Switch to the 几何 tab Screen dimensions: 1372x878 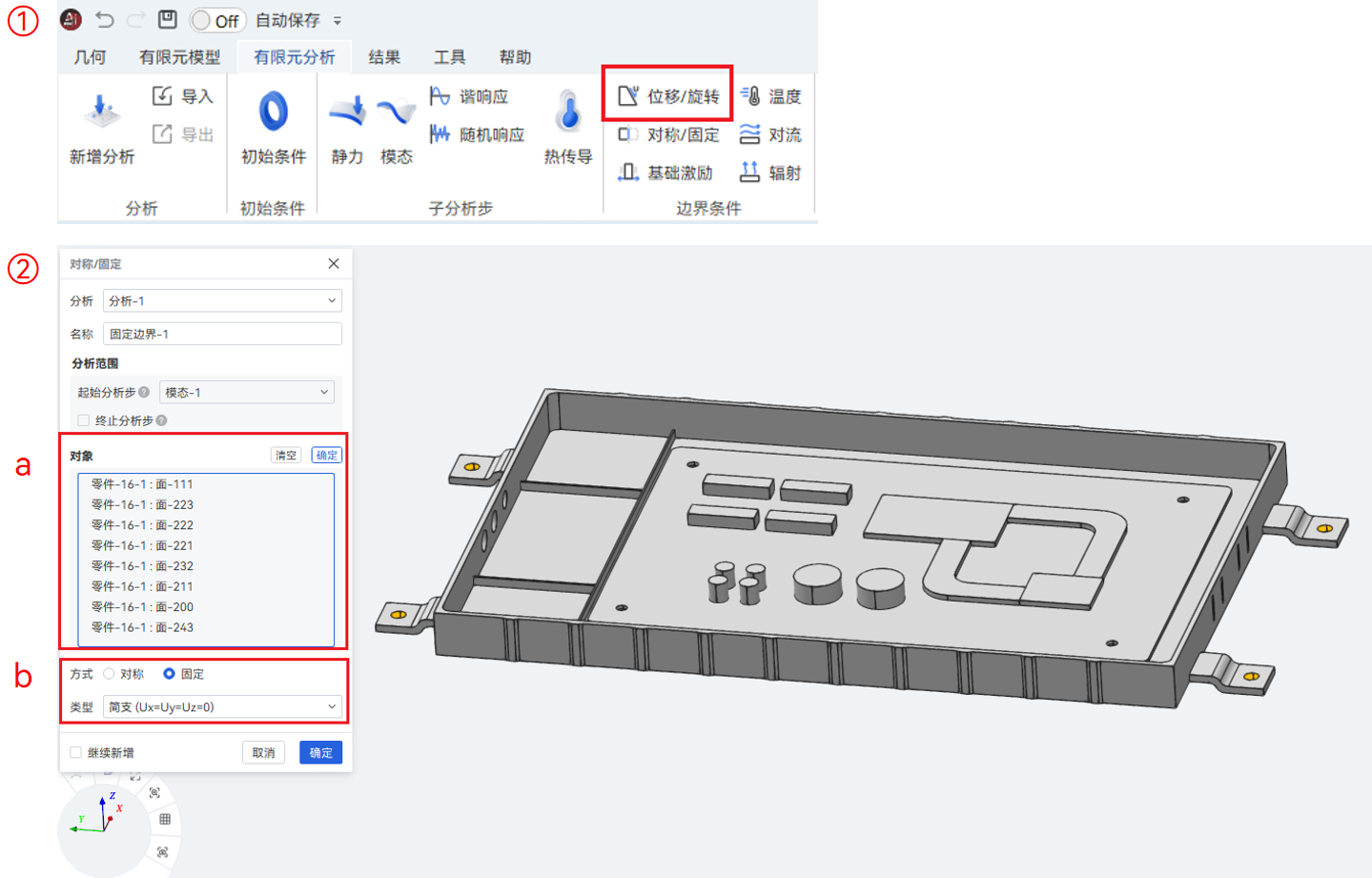(x=90, y=57)
